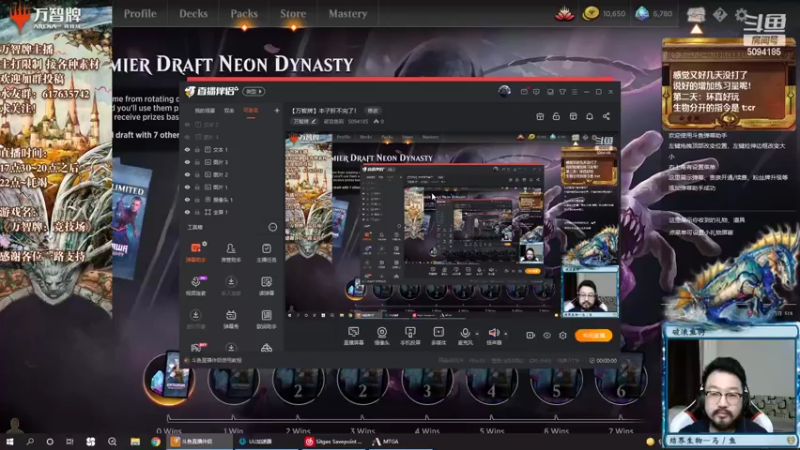This screenshot has height=450, width=800.
Task: Expand the microphone device dropdown arrow
Action: click(477, 334)
